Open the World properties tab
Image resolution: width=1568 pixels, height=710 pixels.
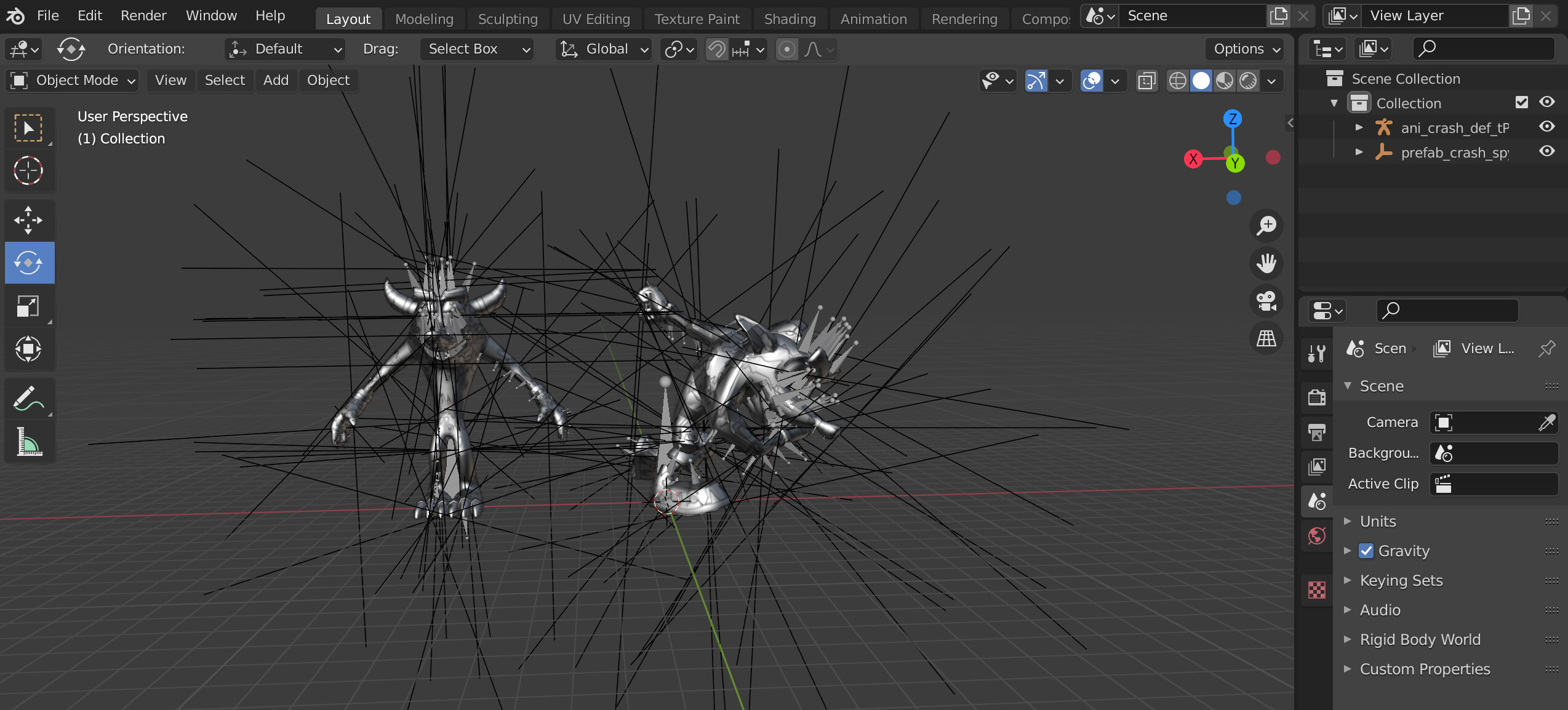1317,536
